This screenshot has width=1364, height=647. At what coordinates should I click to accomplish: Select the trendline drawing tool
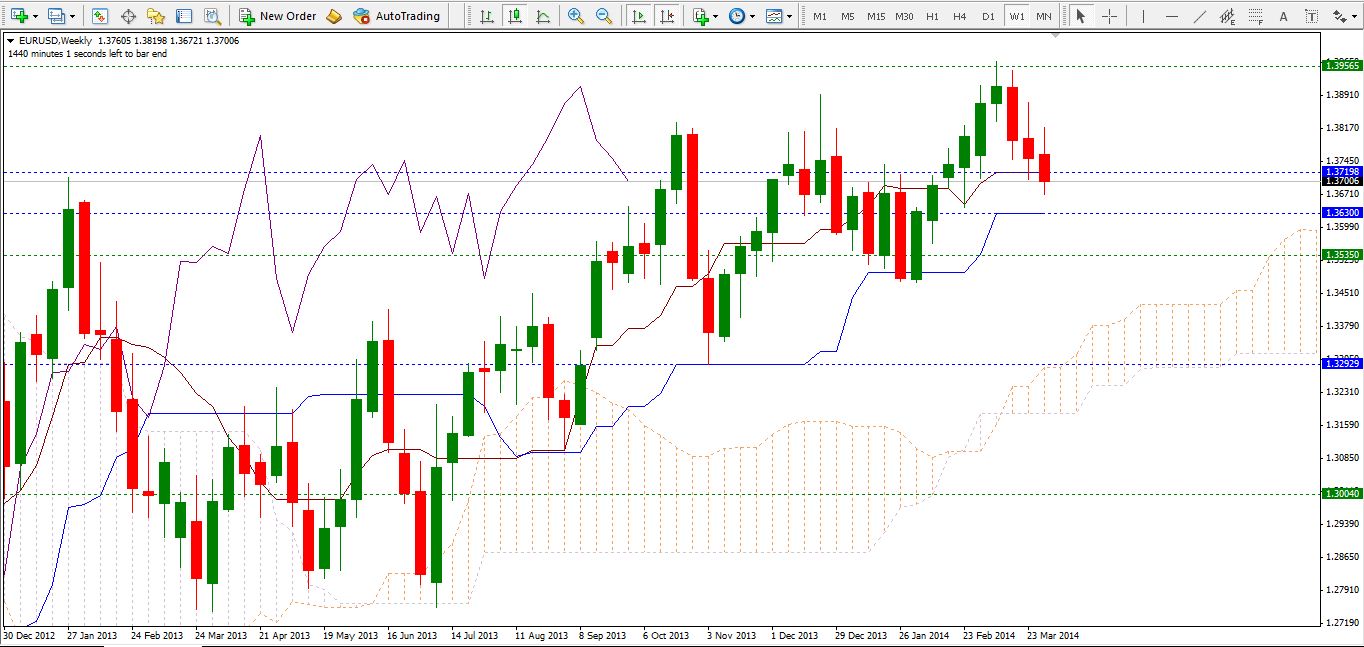coord(1199,16)
